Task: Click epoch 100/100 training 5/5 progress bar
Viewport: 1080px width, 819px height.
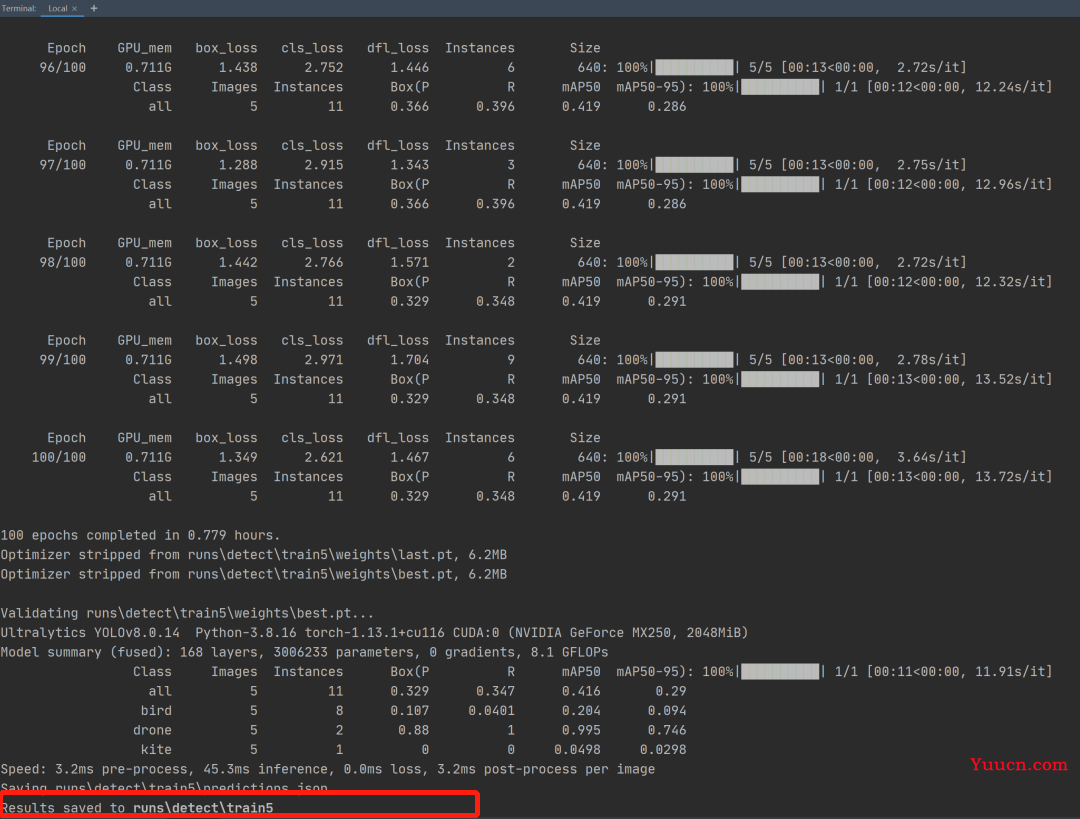Action: 694,457
